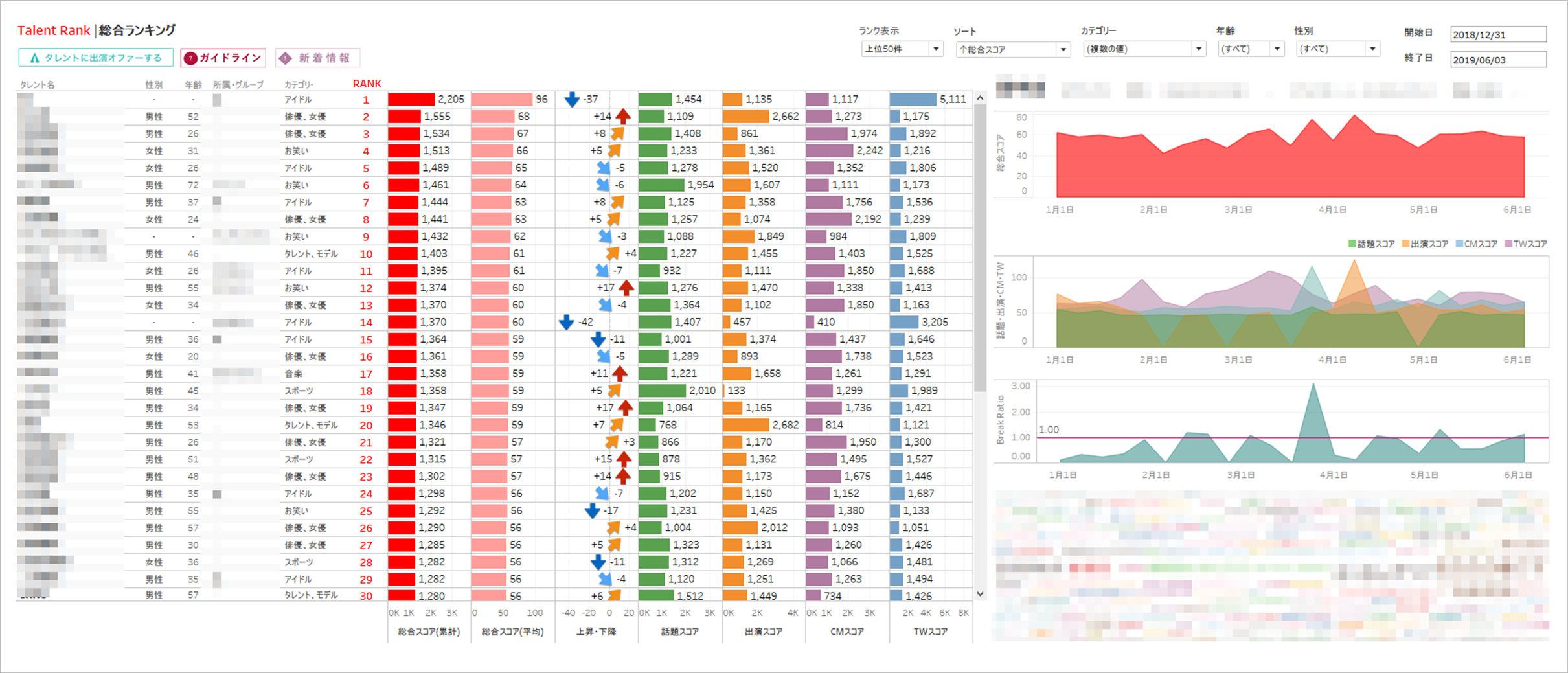Screen dimensions: 1568x673
Task: Click the red up arrow next to +14 in rank 2 row
Action: pos(623,117)
